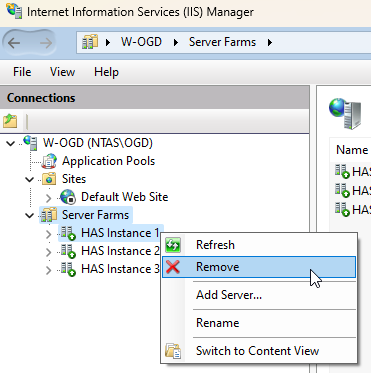Click the HAS Instance 3 farm icon
The image size is (371, 373).
(x=68, y=269)
